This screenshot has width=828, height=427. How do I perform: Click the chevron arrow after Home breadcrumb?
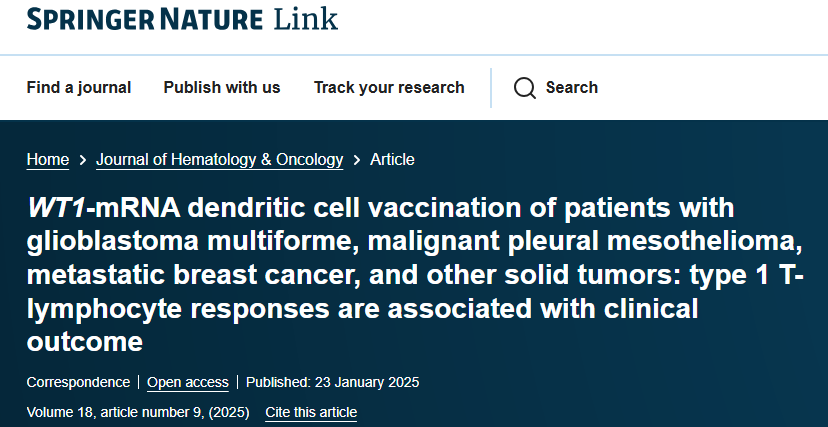(x=82, y=160)
